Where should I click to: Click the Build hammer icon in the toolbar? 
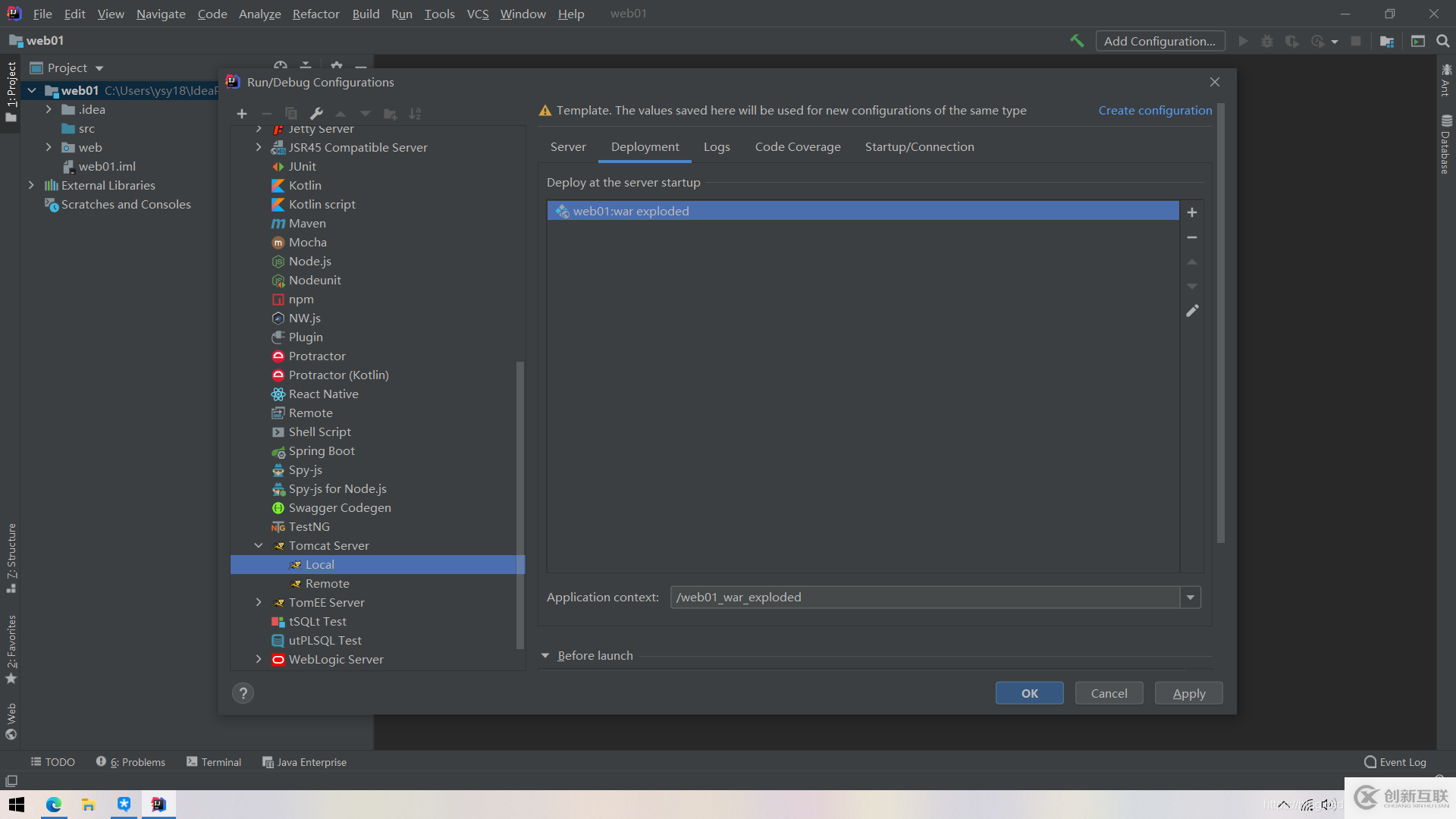tap(1077, 41)
